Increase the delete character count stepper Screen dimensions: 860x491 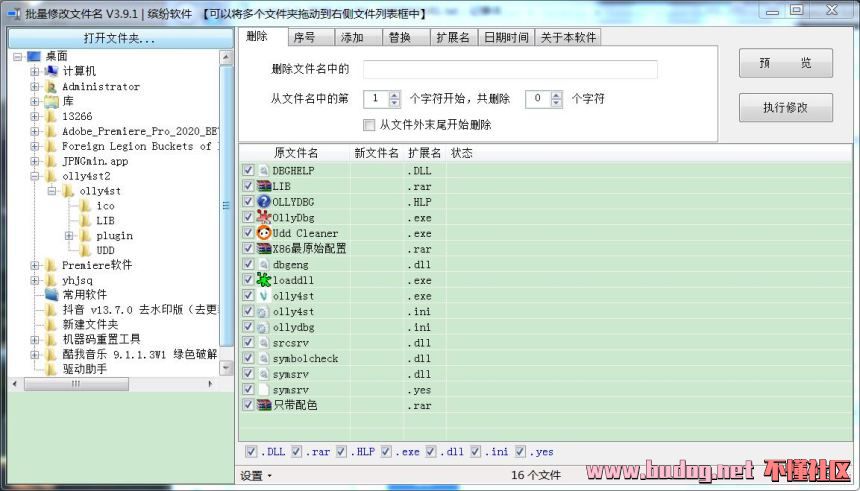click(557, 95)
